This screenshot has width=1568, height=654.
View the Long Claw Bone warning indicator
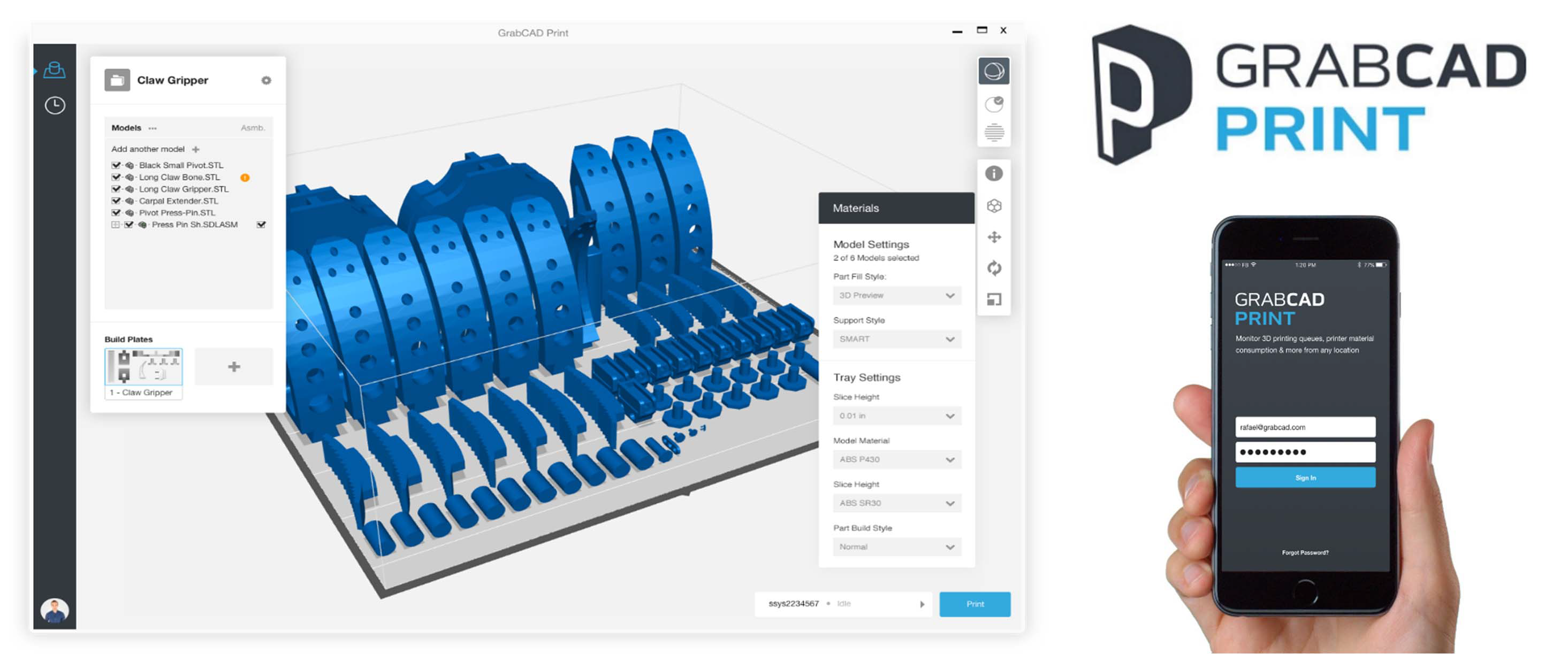245,178
